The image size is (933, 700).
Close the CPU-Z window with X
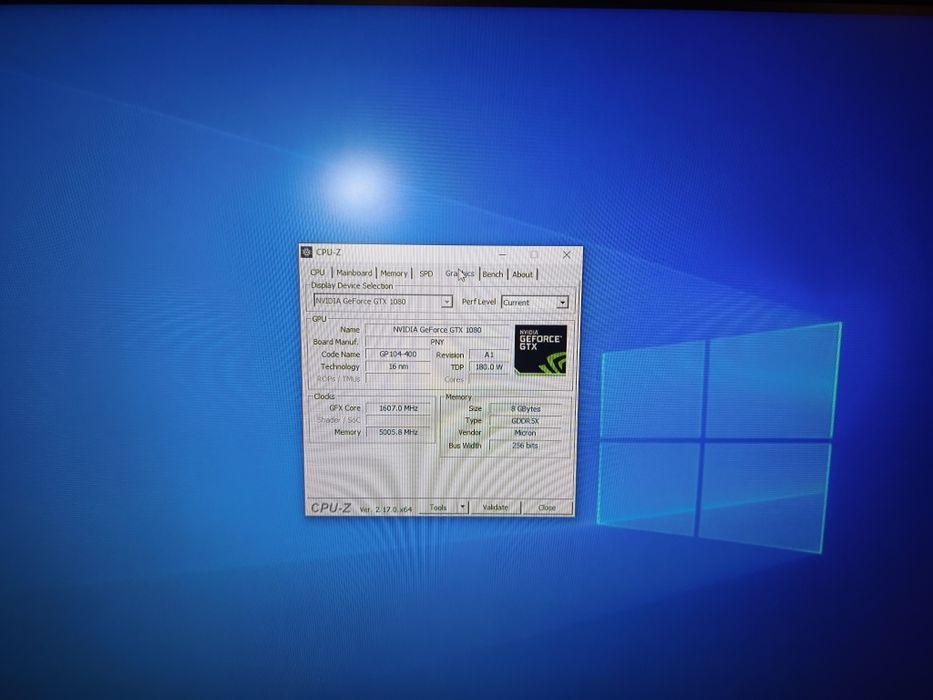point(566,255)
